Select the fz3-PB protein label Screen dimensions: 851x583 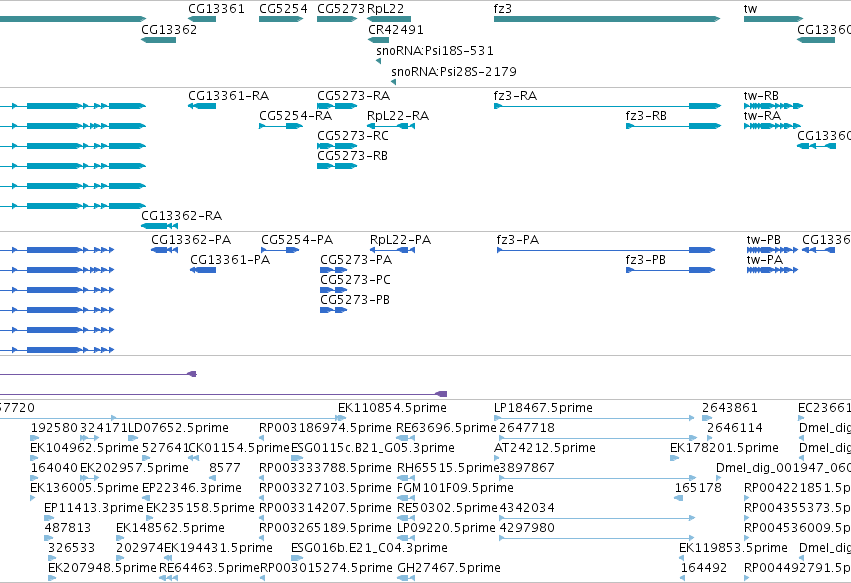tap(645, 259)
